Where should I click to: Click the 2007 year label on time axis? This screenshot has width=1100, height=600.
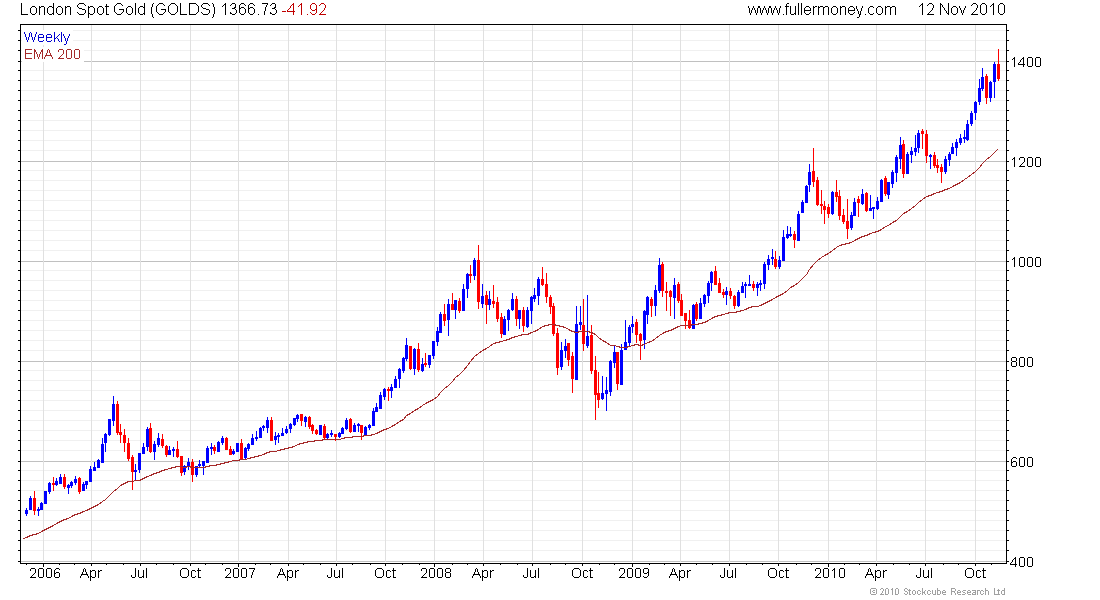[239, 573]
